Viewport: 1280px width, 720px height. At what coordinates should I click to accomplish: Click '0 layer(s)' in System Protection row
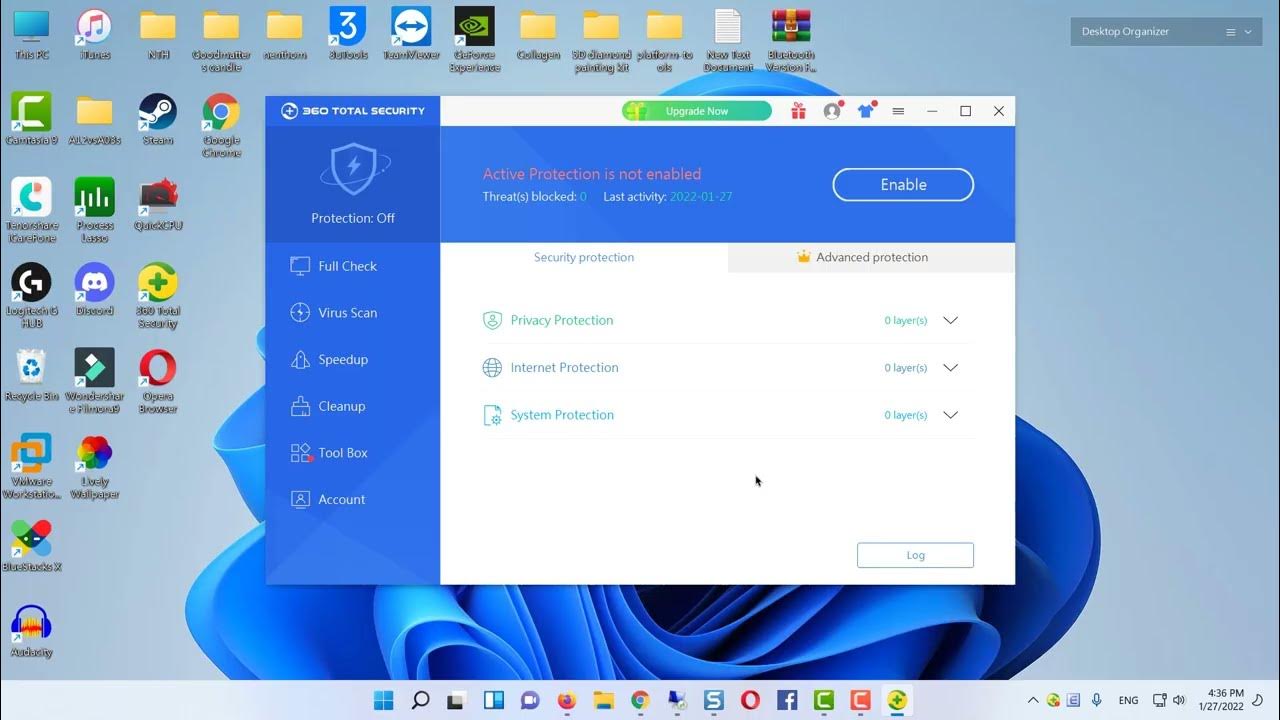(906, 415)
